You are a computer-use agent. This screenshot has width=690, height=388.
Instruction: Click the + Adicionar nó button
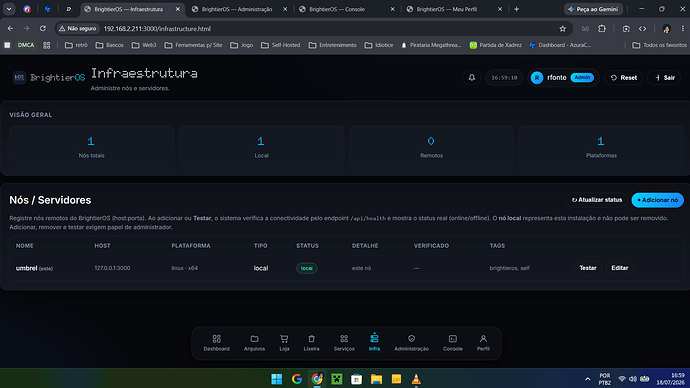click(x=657, y=200)
